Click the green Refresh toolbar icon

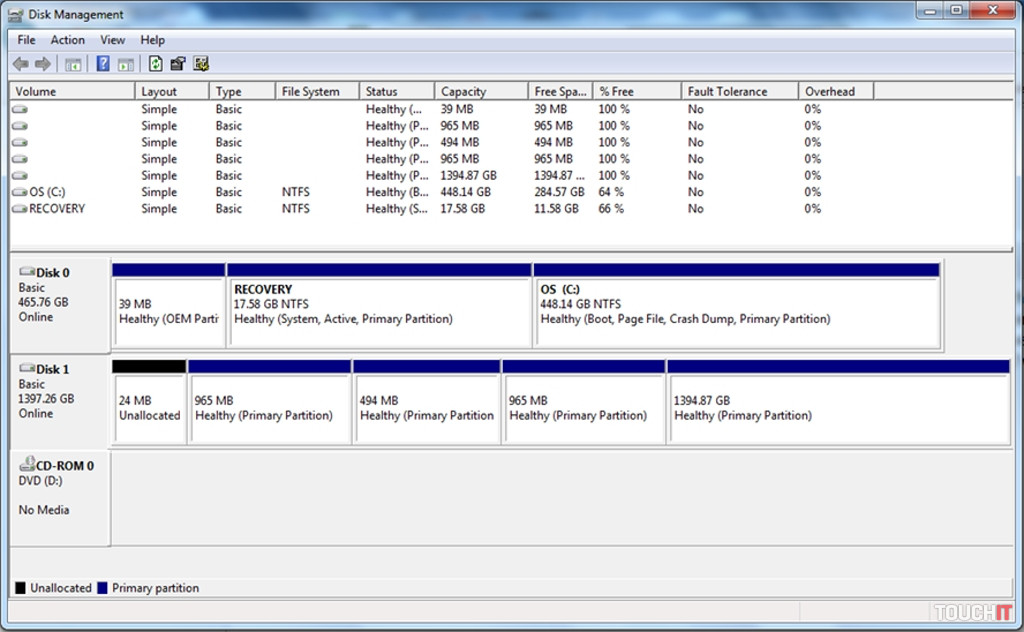[x=155, y=64]
